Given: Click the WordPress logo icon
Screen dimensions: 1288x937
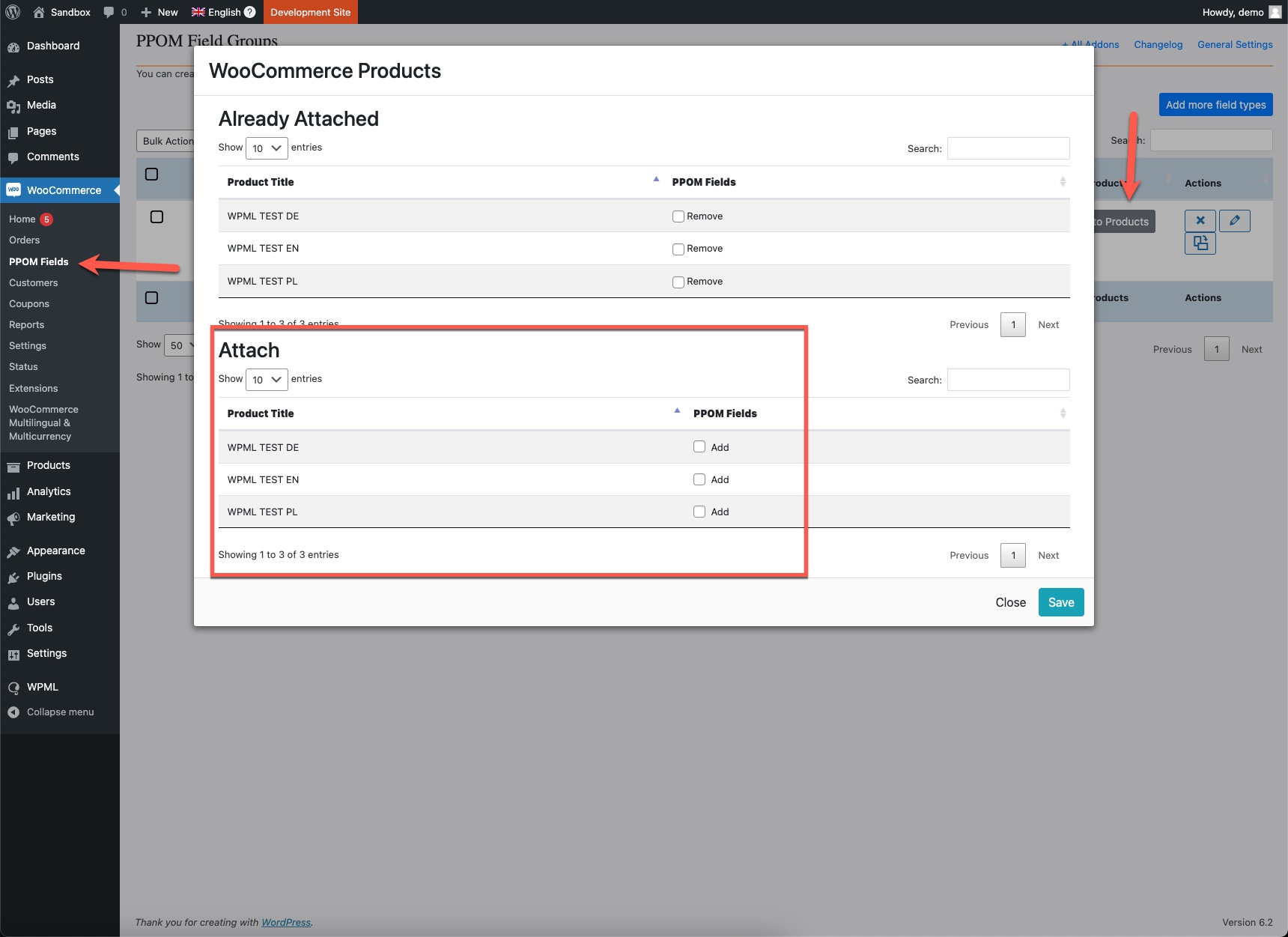Looking at the screenshot, I should (x=13, y=12).
